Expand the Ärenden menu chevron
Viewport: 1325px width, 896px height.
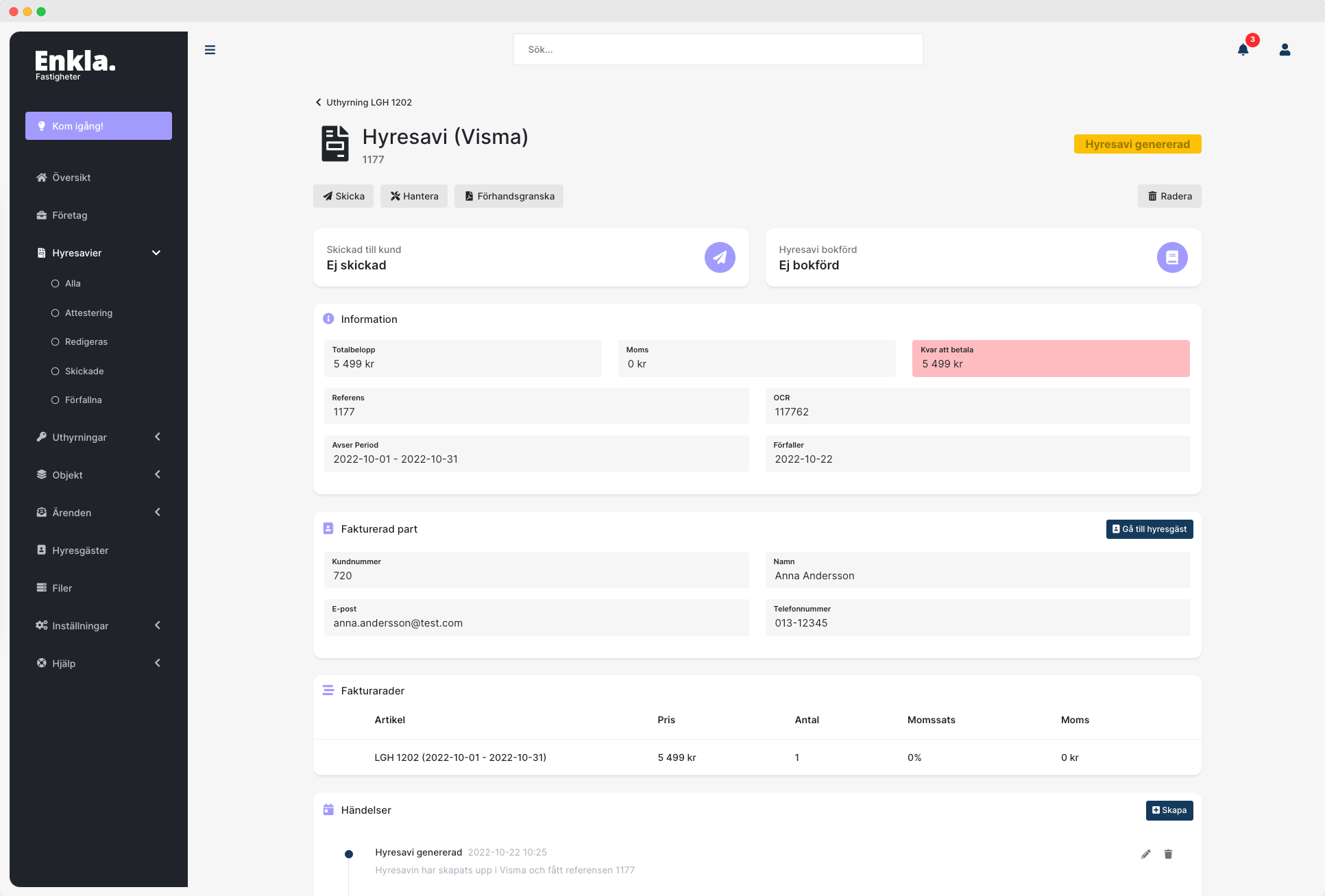158,512
